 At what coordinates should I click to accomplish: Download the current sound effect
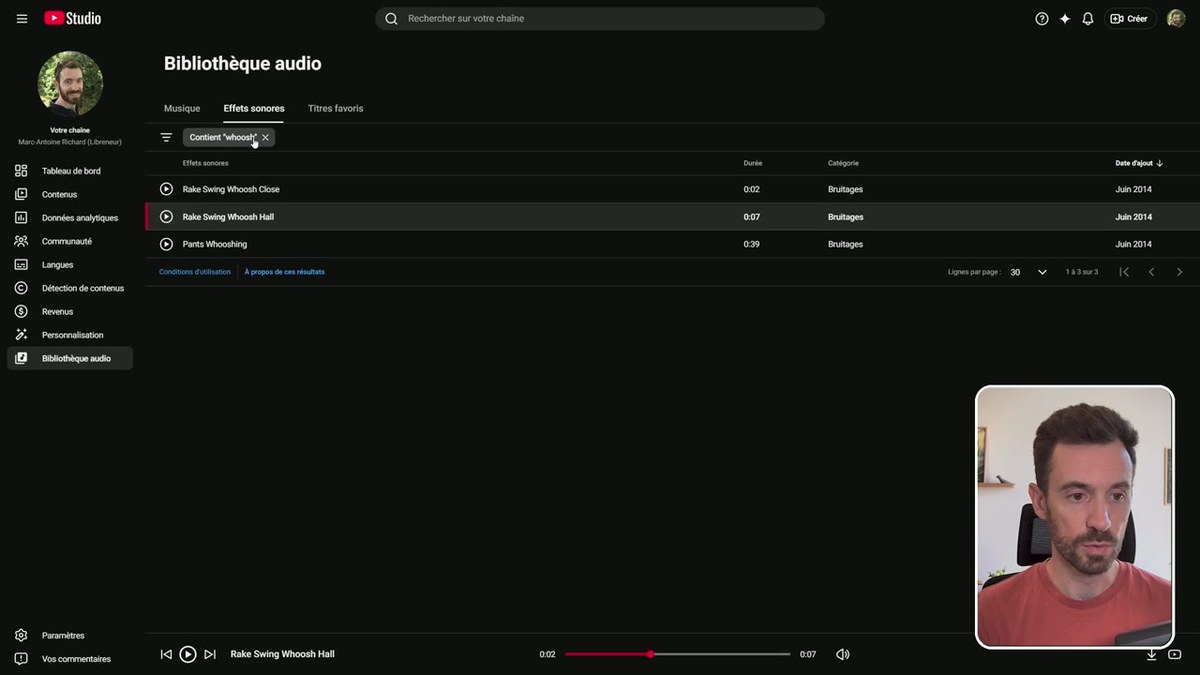tap(1151, 654)
